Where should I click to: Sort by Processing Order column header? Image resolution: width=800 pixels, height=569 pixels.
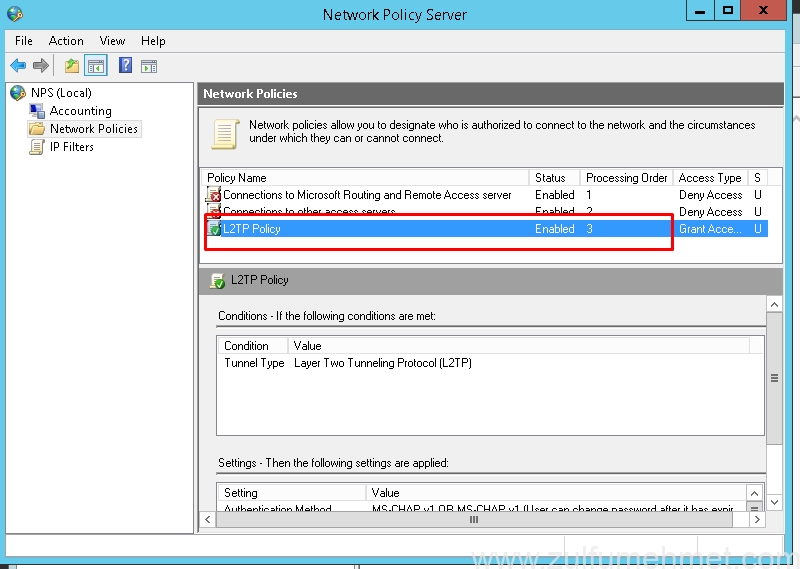tap(627, 178)
